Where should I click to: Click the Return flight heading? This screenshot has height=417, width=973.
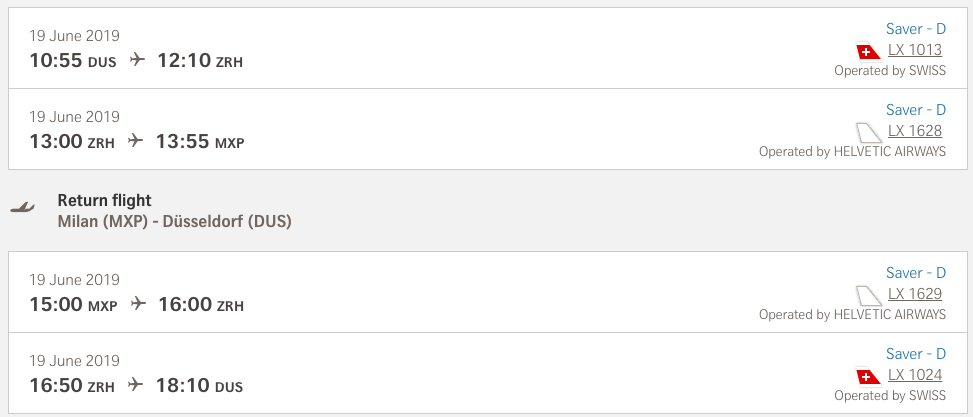[105, 201]
